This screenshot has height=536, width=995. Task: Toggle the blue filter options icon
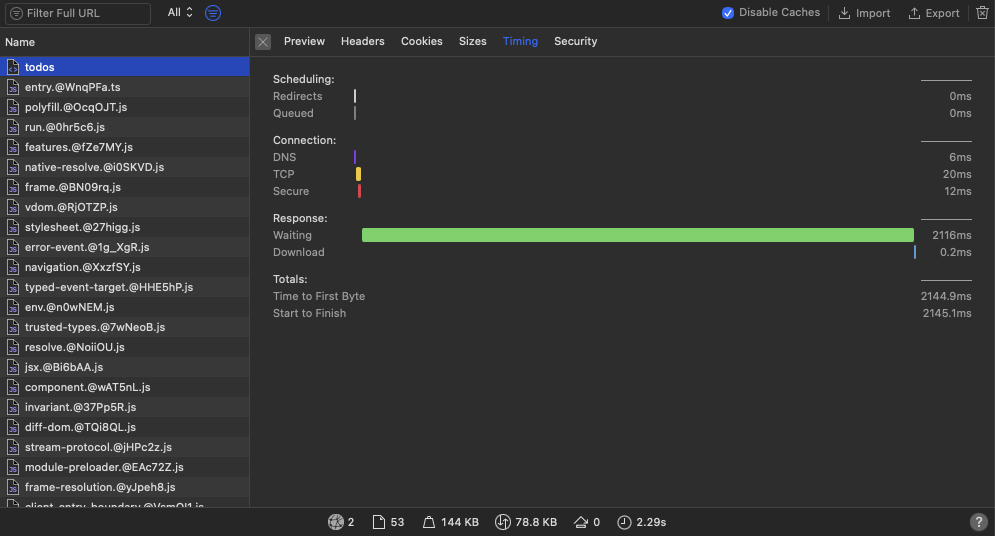213,13
